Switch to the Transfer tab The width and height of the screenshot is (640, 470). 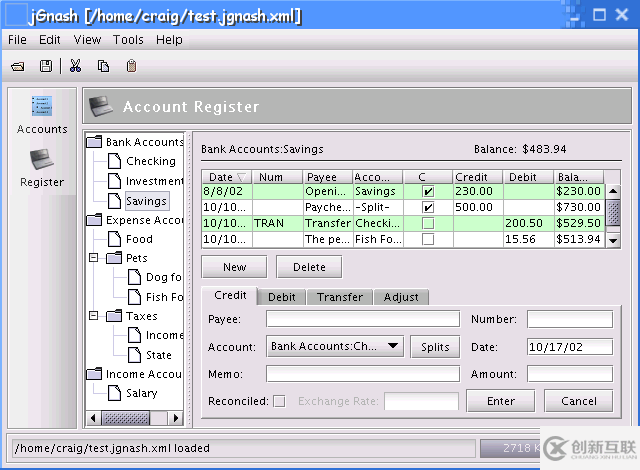[x=340, y=297]
